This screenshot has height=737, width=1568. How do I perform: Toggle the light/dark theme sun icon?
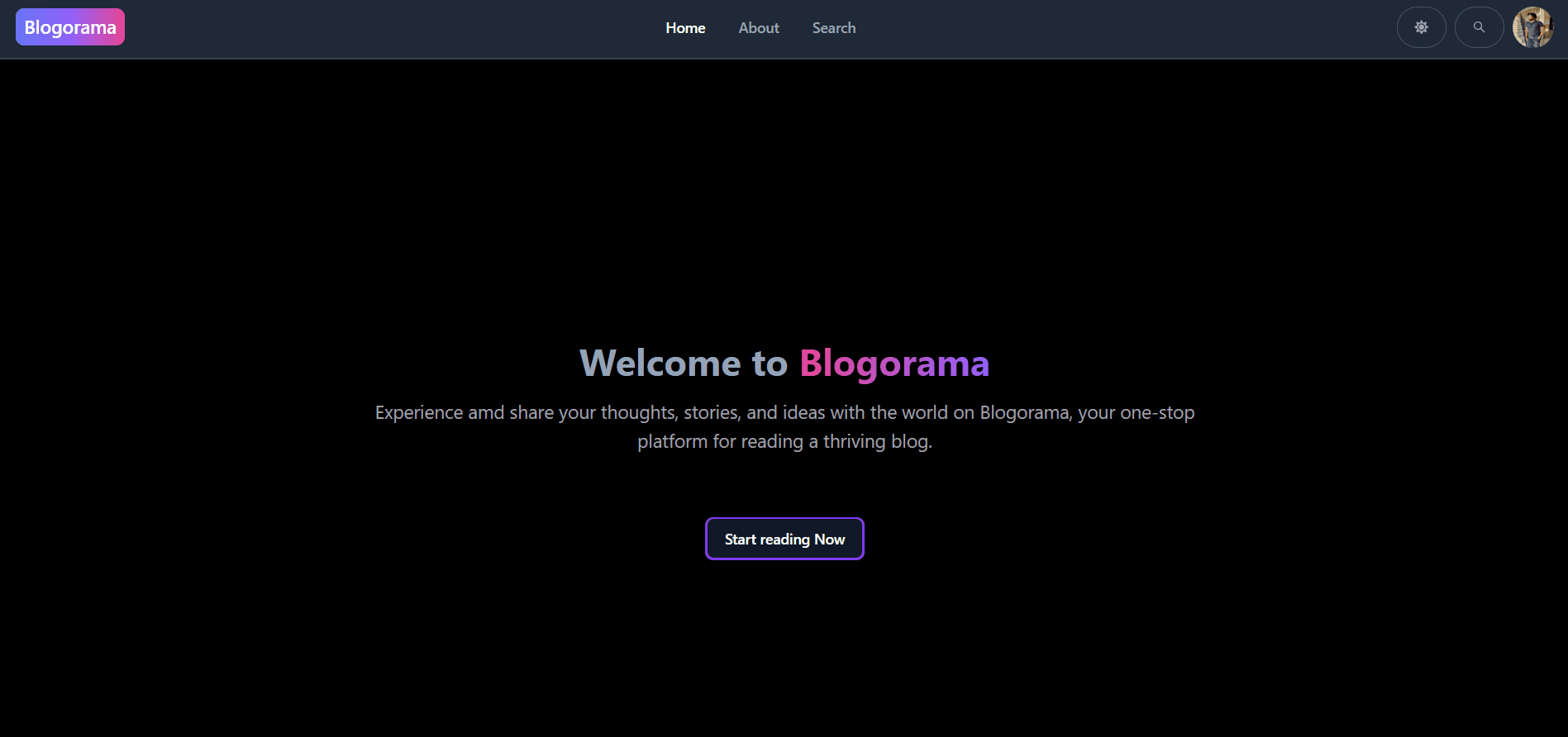(x=1421, y=27)
